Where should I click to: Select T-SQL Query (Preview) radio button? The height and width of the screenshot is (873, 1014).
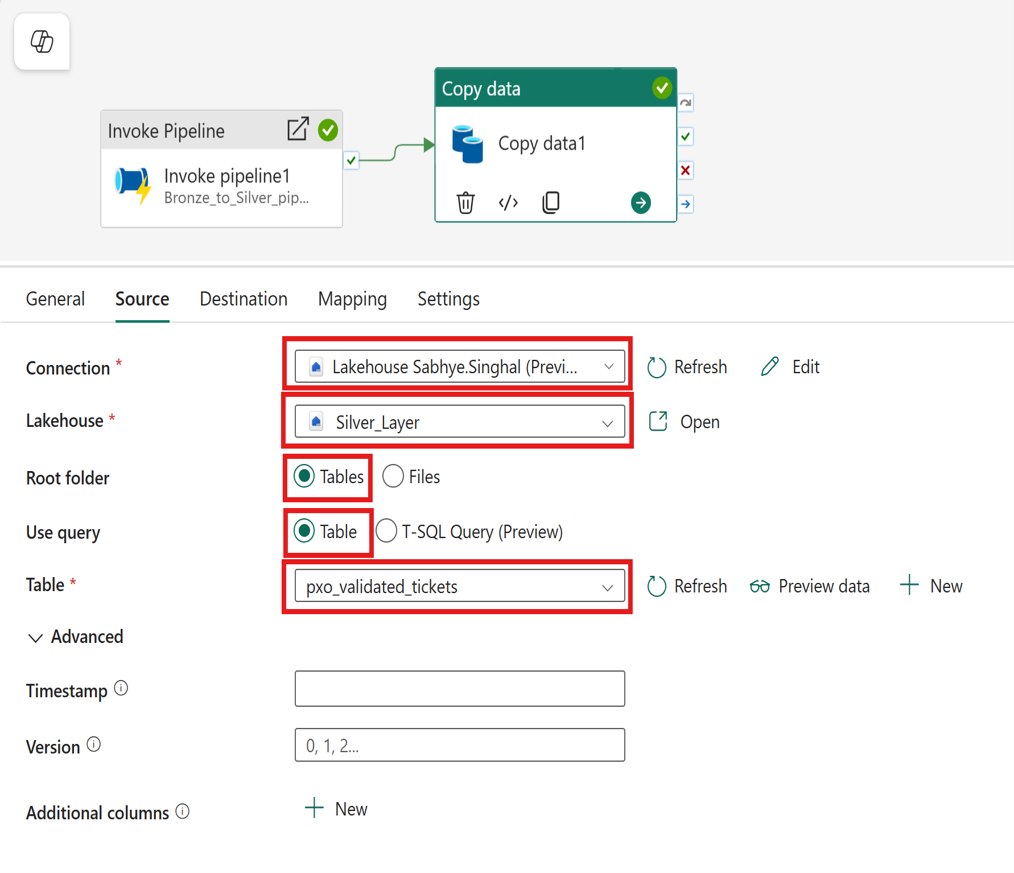pos(386,532)
